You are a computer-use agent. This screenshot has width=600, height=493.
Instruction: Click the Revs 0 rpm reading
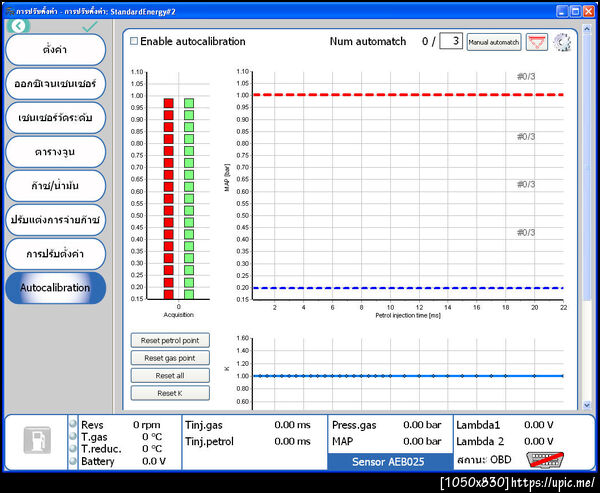[x=147, y=425]
